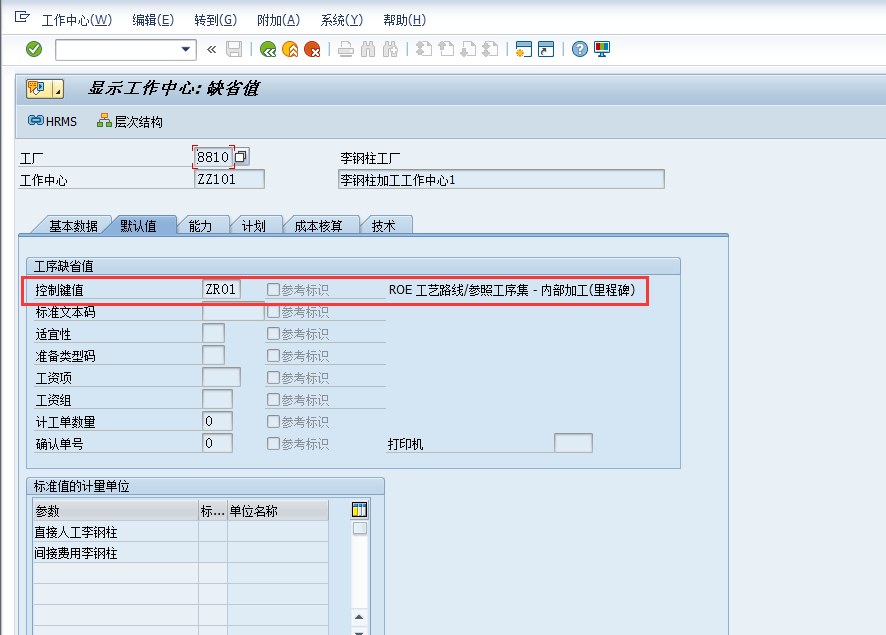Click the Save icon in the toolbar
The width and height of the screenshot is (886, 635).
[234, 48]
